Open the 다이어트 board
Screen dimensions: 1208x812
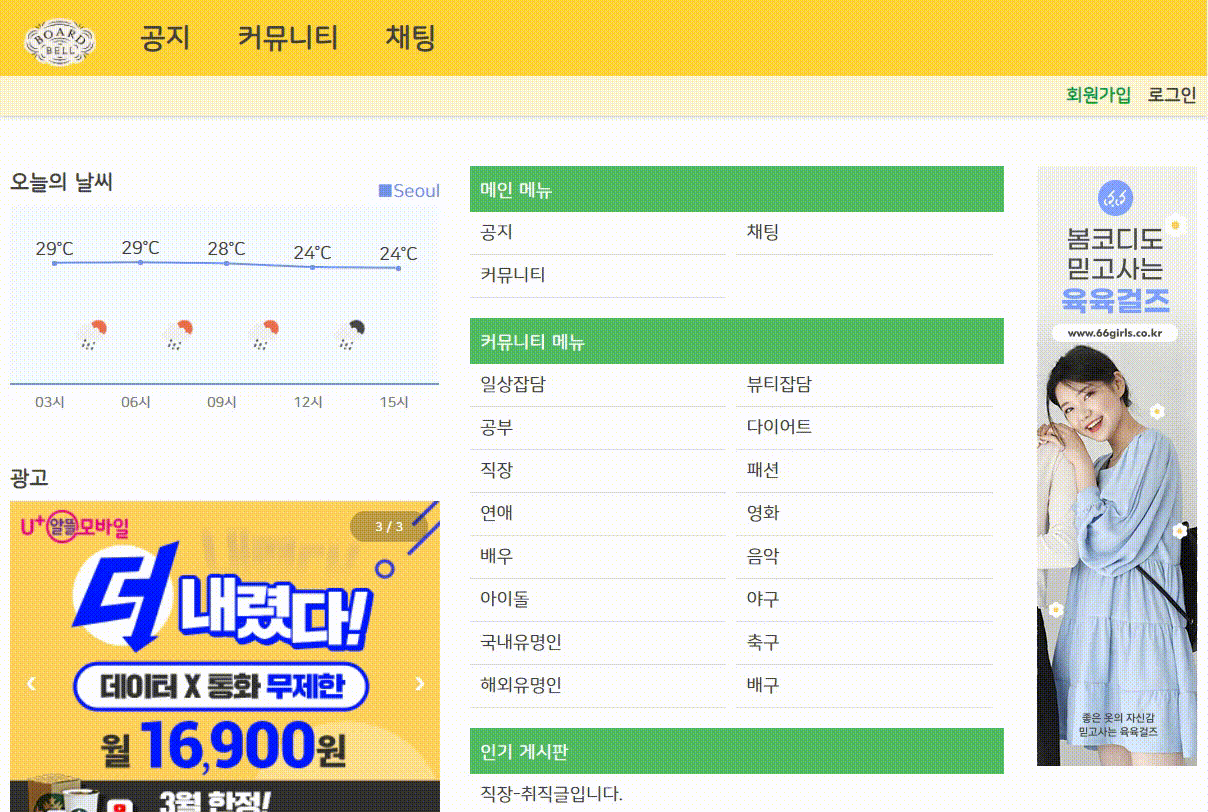[x=865, y=428]
